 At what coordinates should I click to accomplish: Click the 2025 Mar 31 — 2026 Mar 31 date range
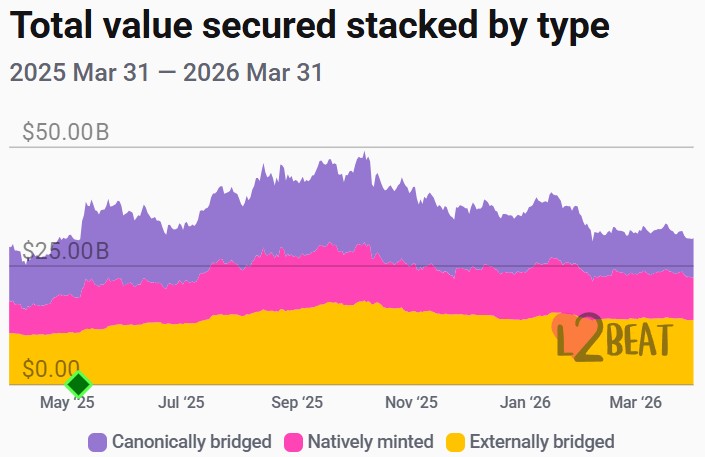(165, 73)
